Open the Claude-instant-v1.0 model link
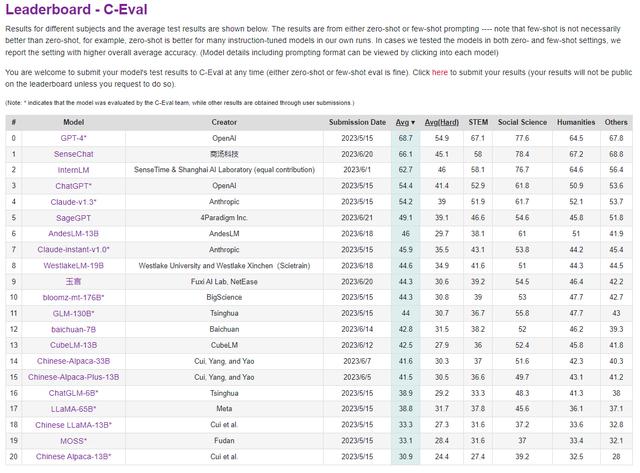640x473 pixels. pos(73,249)
